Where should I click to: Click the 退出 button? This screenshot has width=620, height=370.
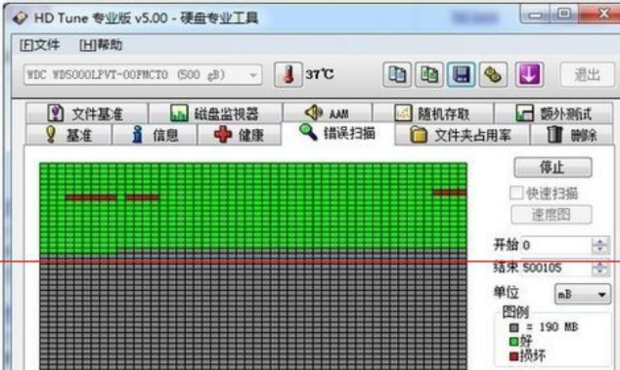[x=587, y=74]
